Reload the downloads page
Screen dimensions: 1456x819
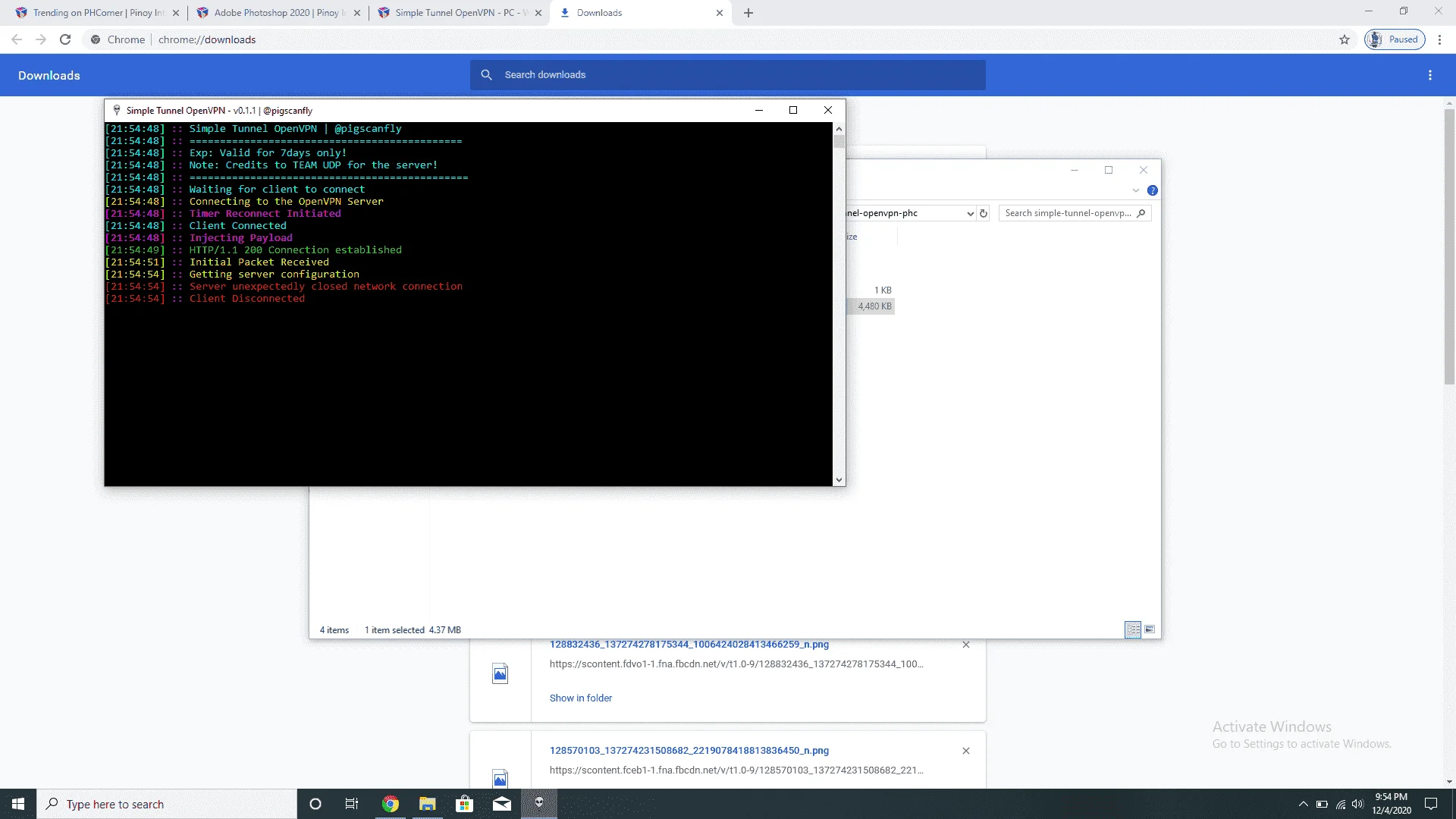65,39
